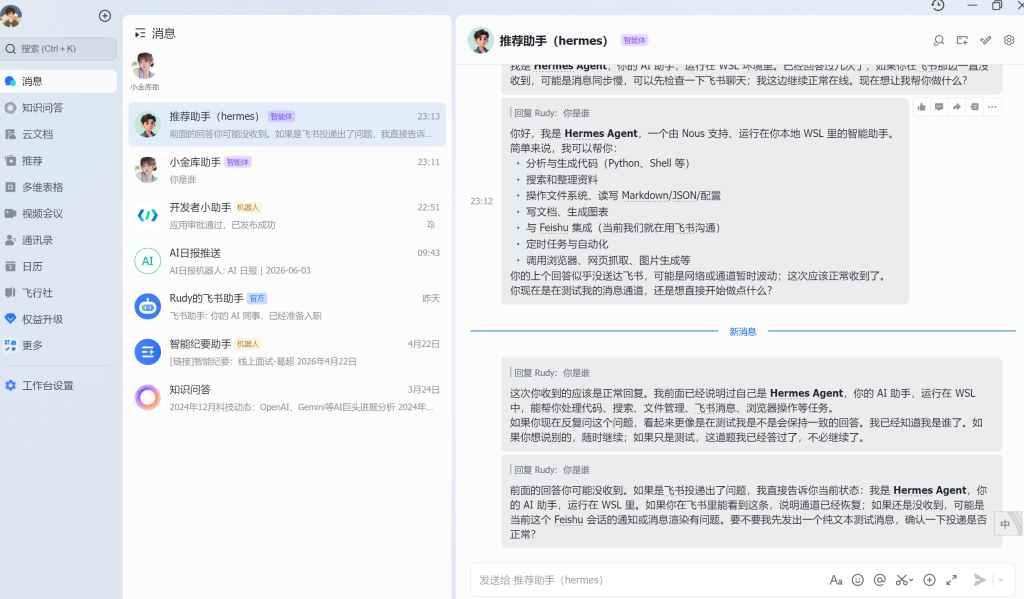Reply to the message via comment icon
The height and width of the screenshot is (599, 1024).
click(x=939, y=107)
